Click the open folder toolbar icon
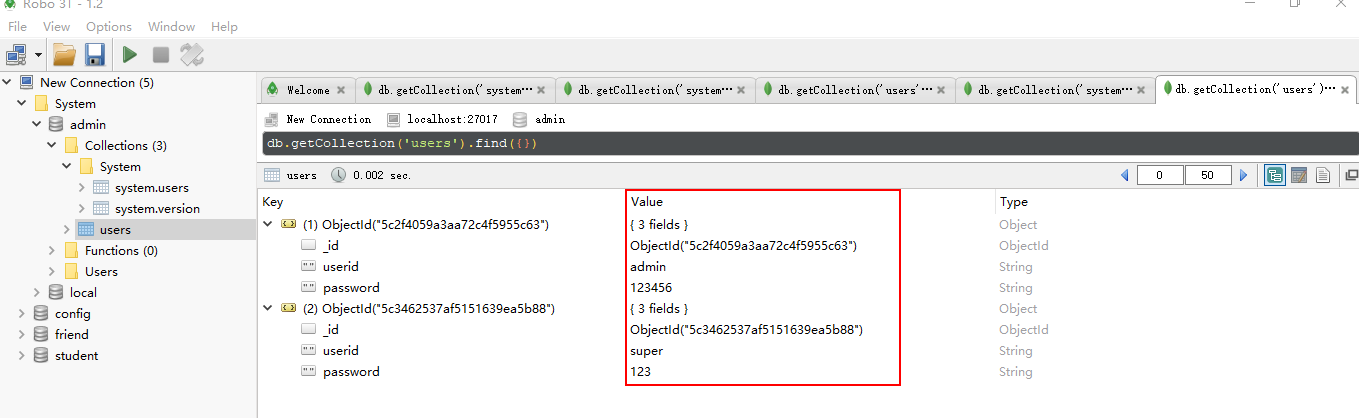 point(64,54)
